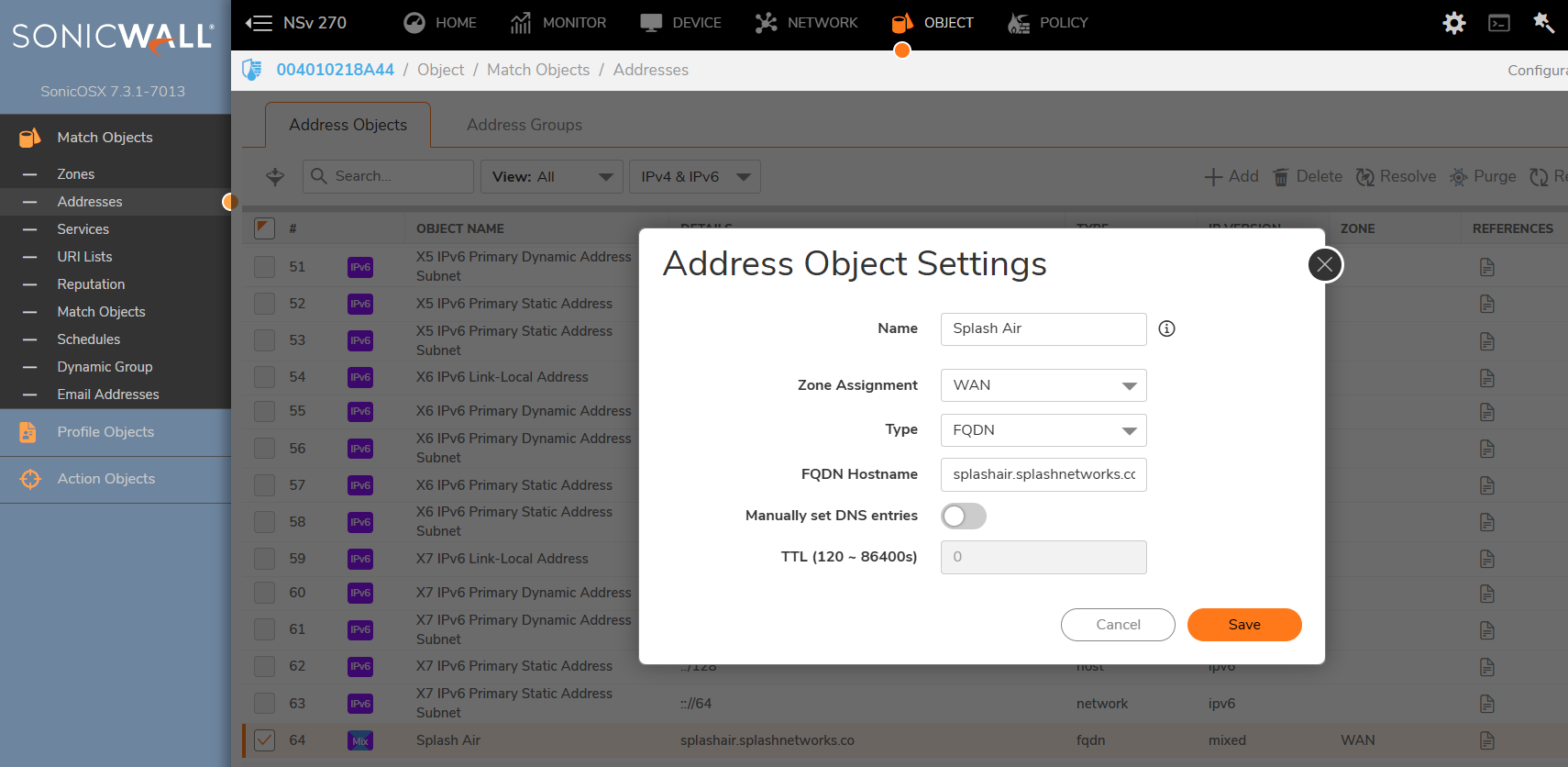Click the Action Objects target icon
The width and height of the screenshot is (1568, 767).
click(30, 479)
